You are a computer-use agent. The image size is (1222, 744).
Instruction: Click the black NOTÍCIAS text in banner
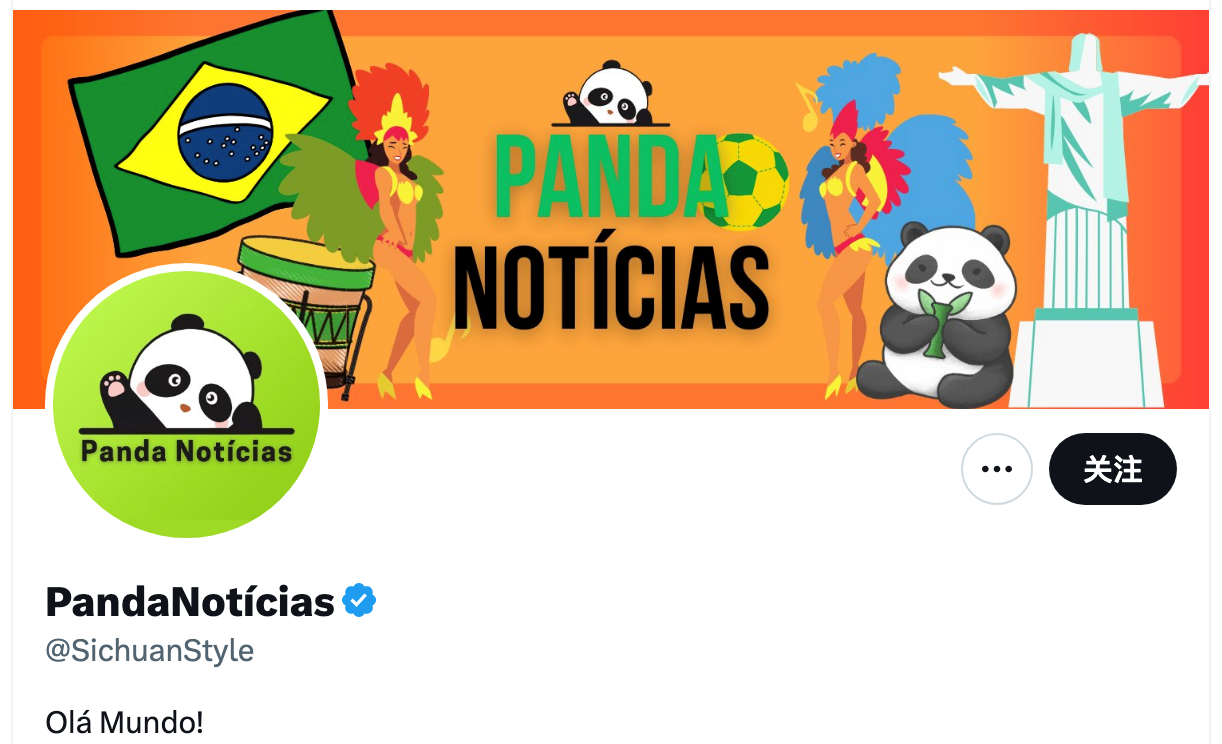(611, 286)
